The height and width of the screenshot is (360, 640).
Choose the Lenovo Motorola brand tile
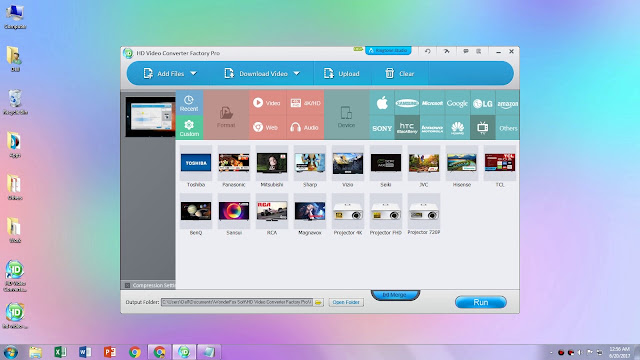tap(432, 129)
